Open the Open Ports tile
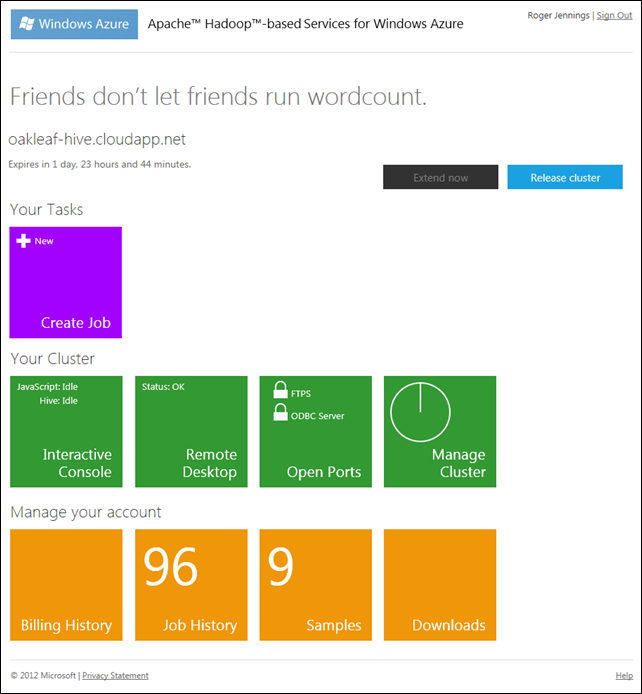 [315, 432]
